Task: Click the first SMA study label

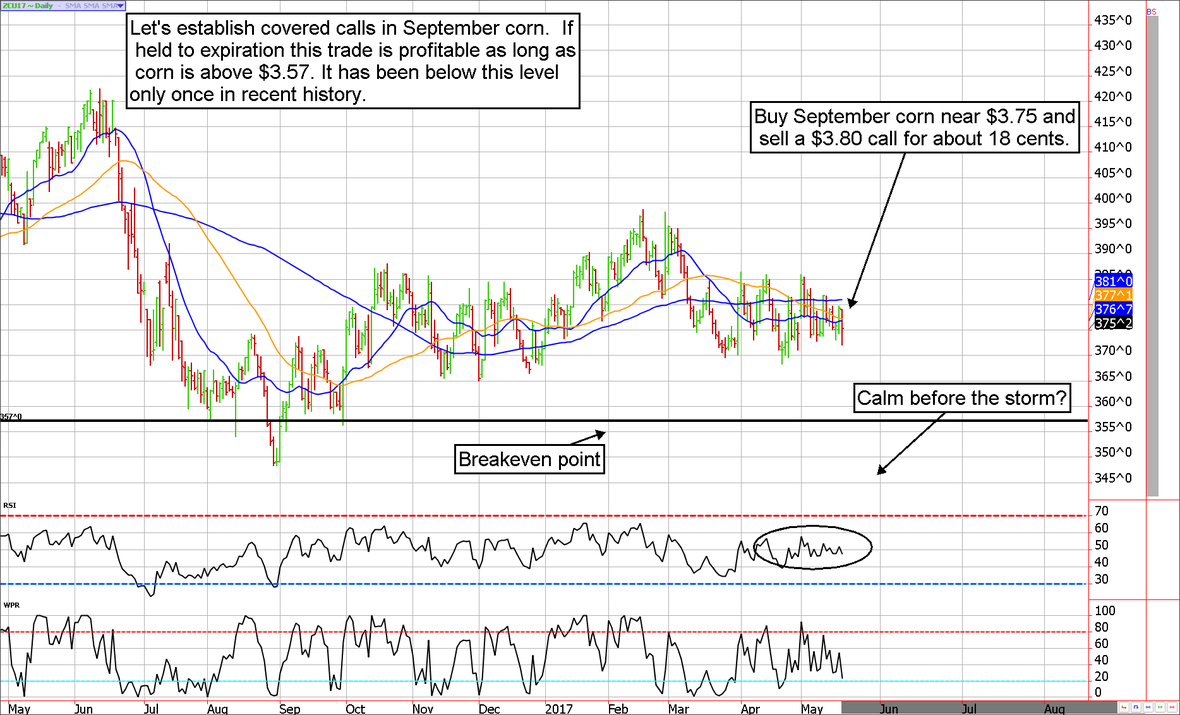Action: coord(74,6)
